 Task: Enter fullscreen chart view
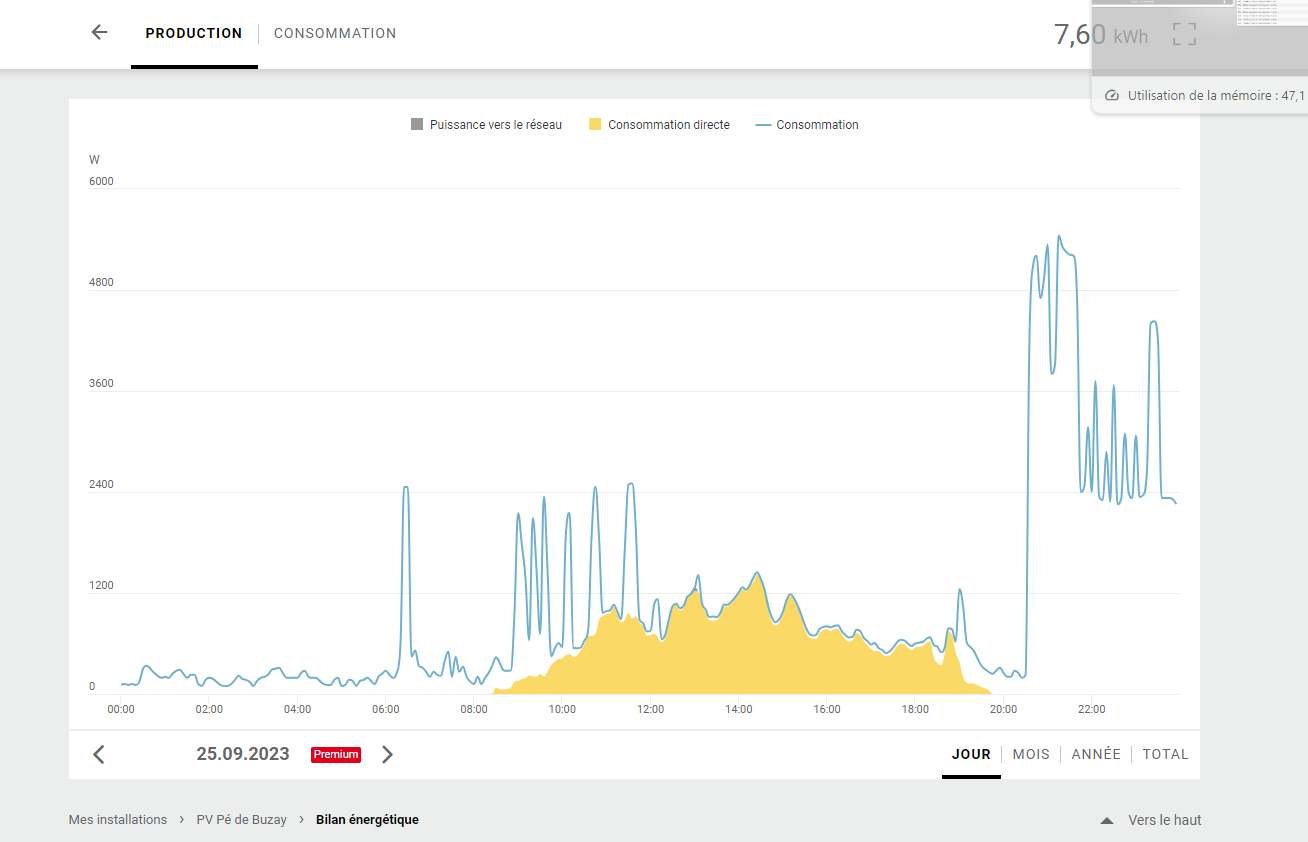[x=1184, y=34]
